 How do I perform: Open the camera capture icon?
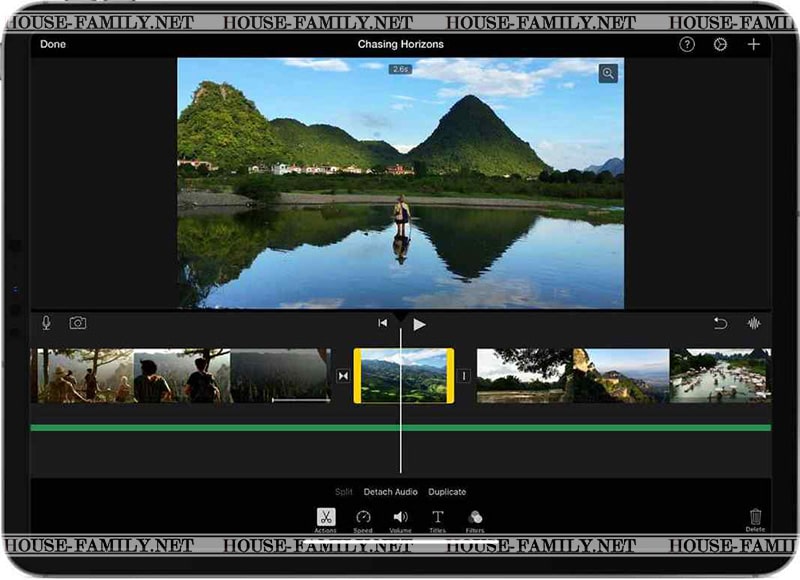(78, 323)
